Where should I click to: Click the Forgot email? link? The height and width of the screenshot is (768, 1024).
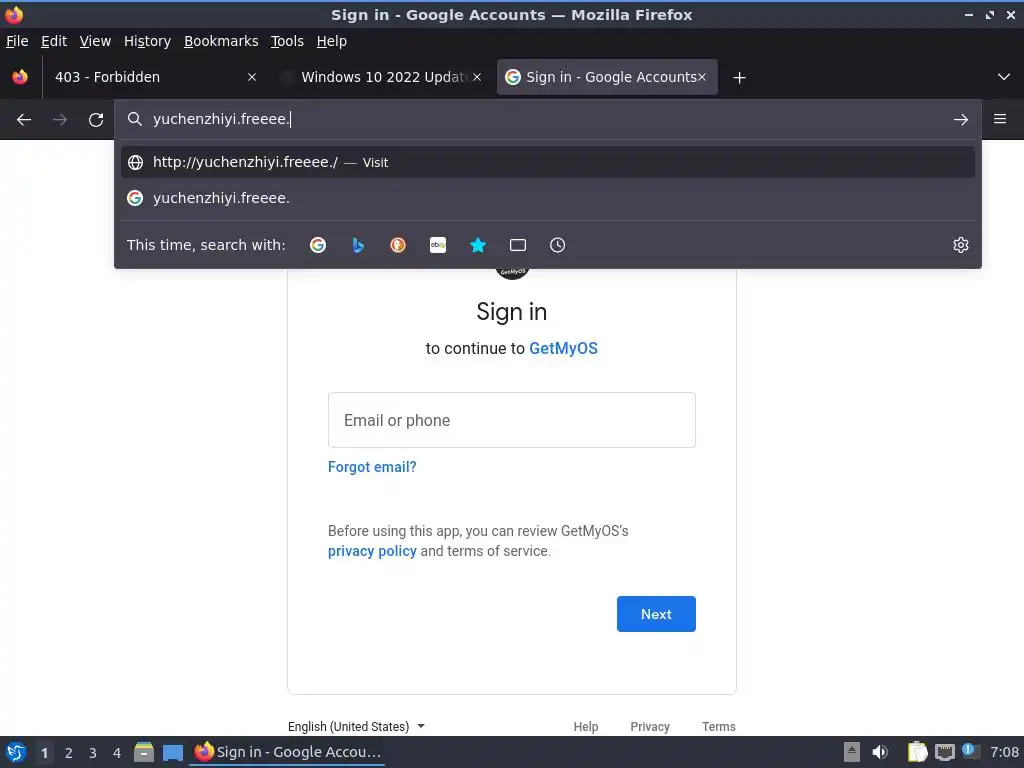click(372, 467)
